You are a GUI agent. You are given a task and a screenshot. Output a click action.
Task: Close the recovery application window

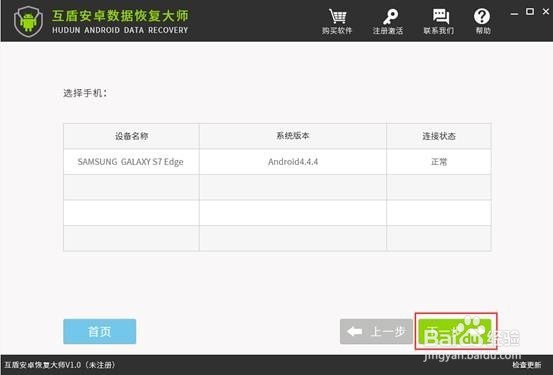point(546,12)
